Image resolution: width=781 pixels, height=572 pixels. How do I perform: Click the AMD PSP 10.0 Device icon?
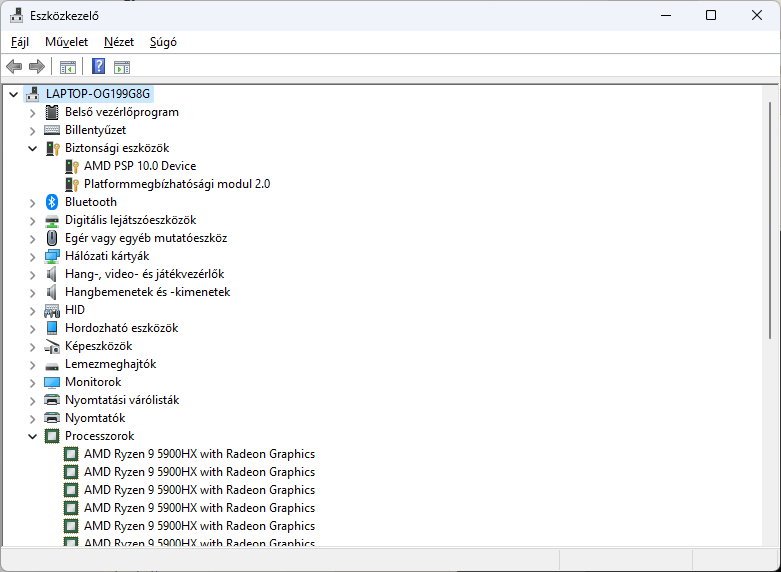click(x=72, y=166)
